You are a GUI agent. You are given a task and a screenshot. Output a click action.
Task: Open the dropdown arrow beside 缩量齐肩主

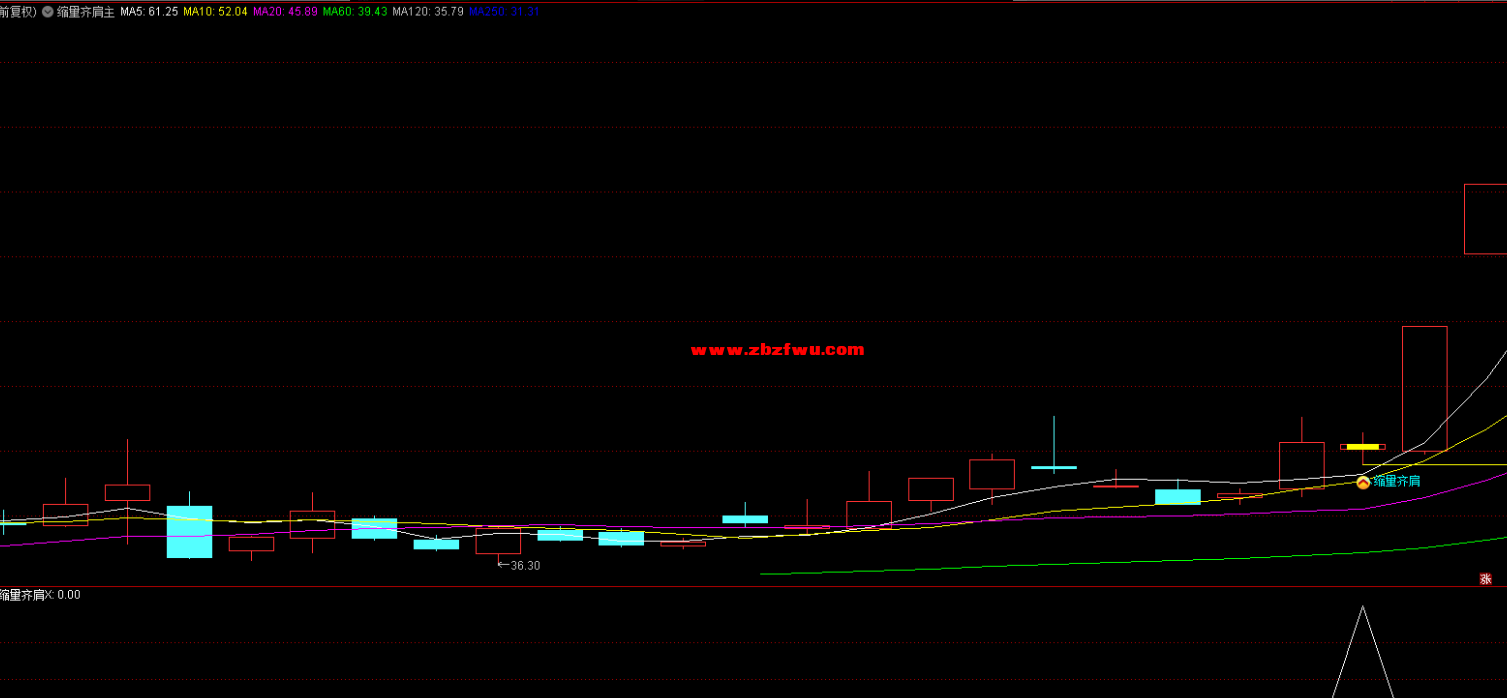point(47,12)
